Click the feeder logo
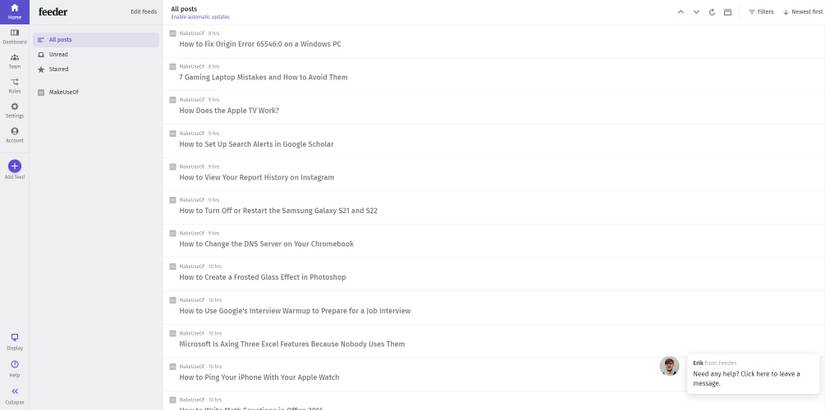Screen dimensions: 825x410 53,12
